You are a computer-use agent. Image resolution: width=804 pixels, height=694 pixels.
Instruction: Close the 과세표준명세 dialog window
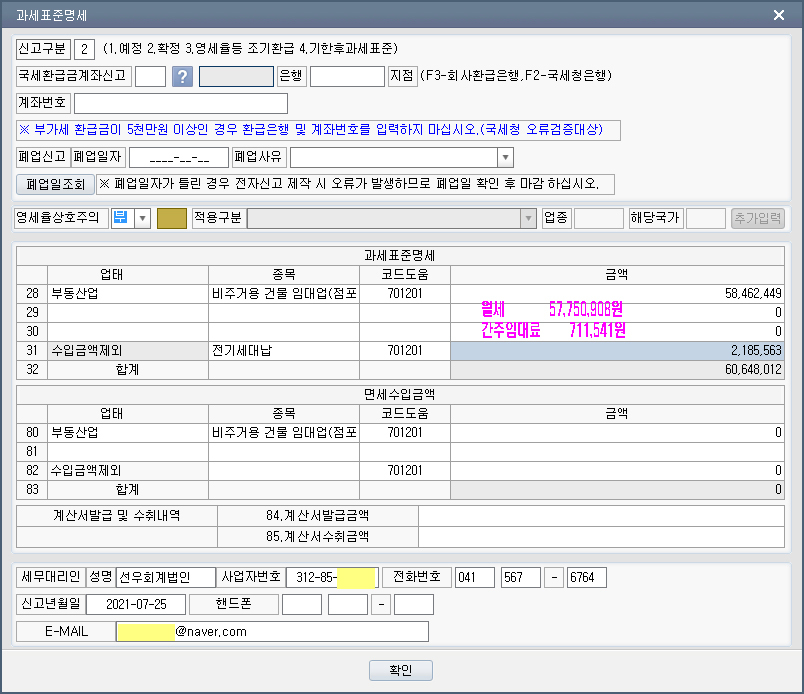(780, 14)
